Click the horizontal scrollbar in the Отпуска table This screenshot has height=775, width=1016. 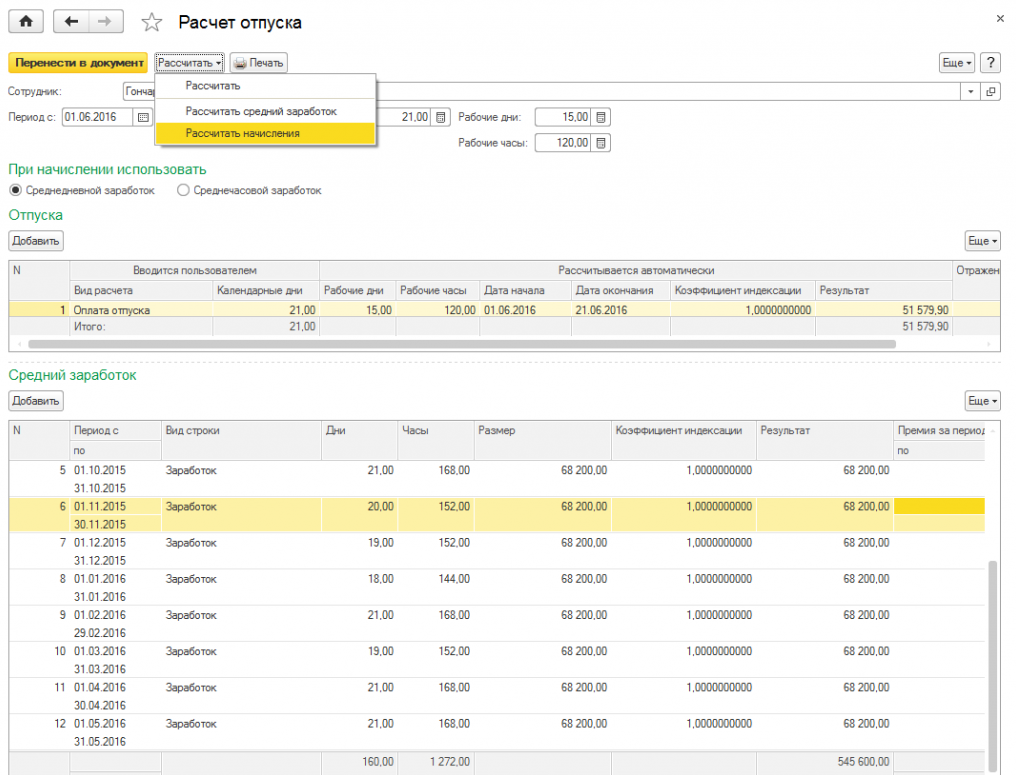[460, 343]
